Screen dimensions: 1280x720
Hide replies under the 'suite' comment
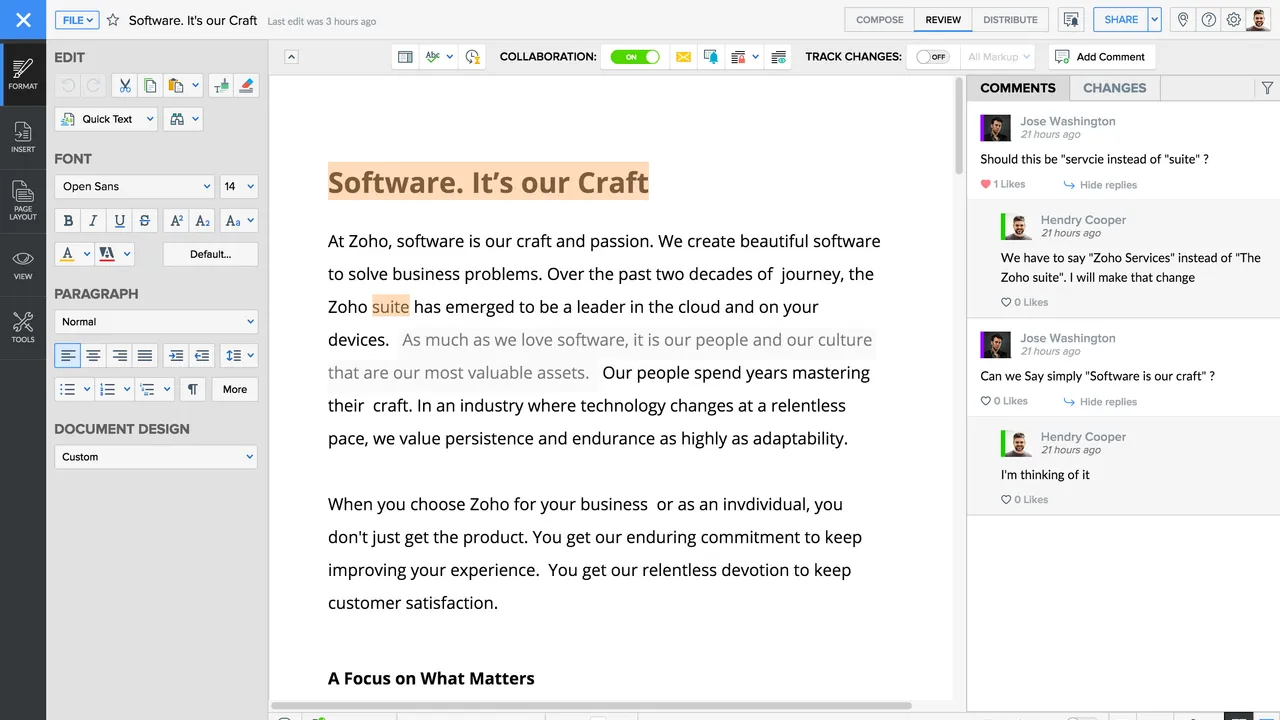1100,185
